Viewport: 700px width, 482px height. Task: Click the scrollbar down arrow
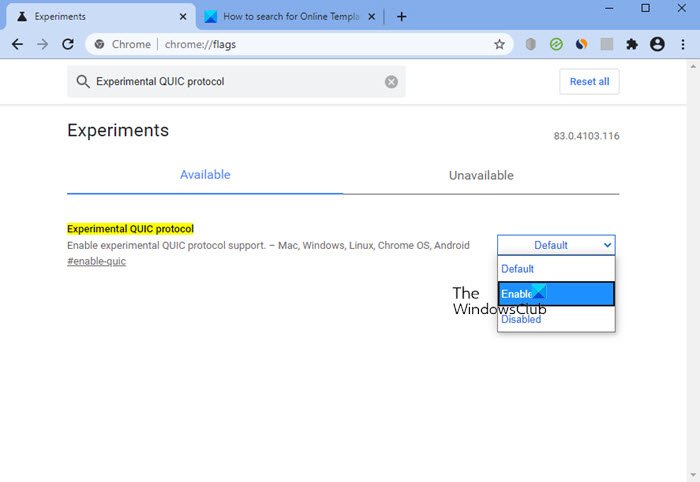[693, 475]
